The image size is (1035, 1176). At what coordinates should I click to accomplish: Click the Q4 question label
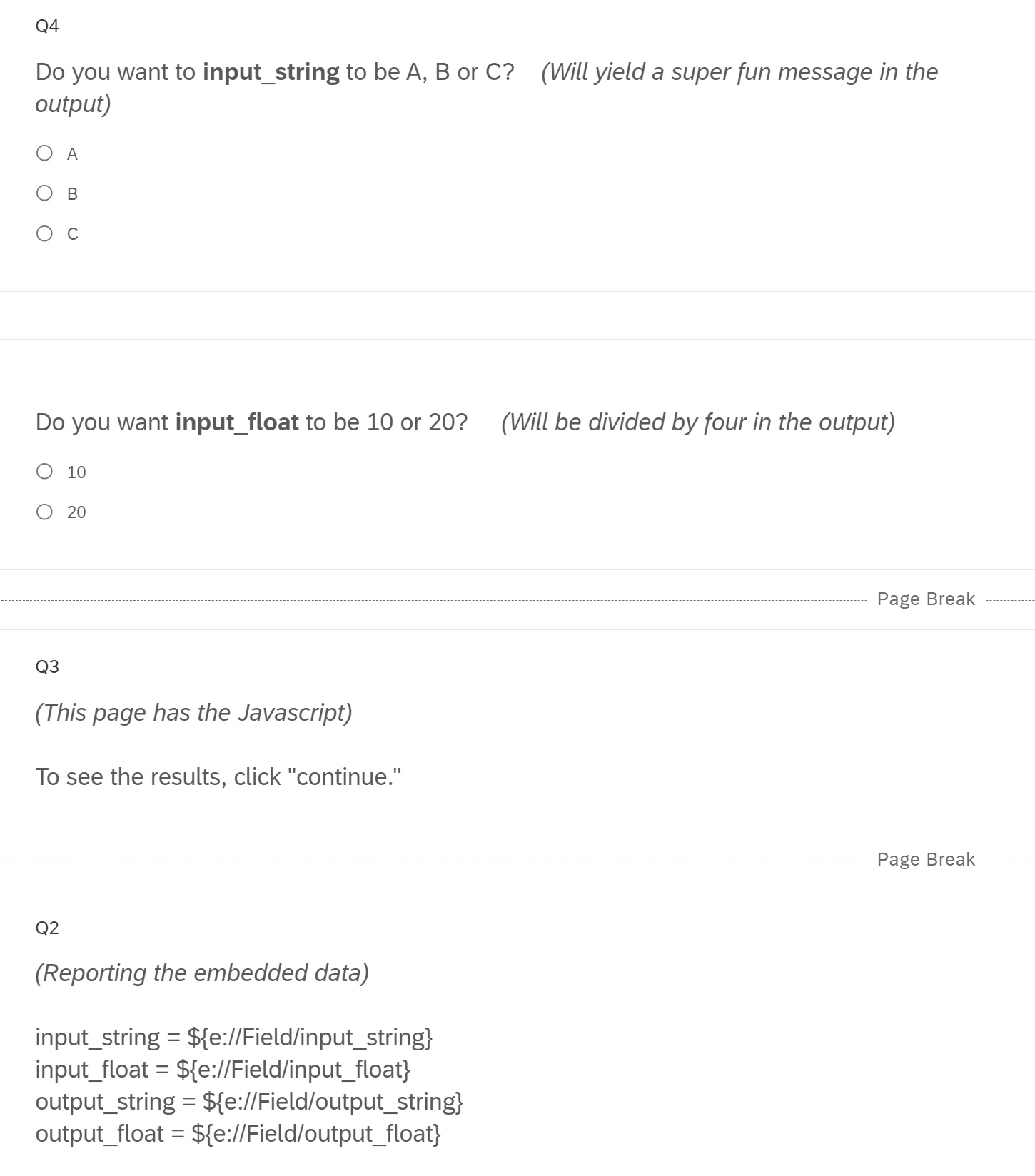coord(47,26)
